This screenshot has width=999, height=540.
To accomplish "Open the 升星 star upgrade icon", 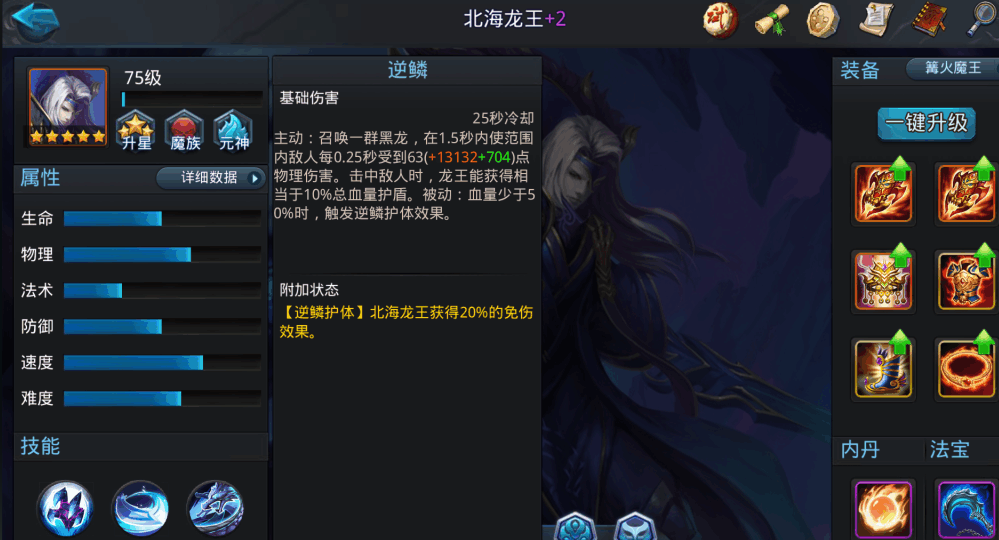I will [136, 131].
